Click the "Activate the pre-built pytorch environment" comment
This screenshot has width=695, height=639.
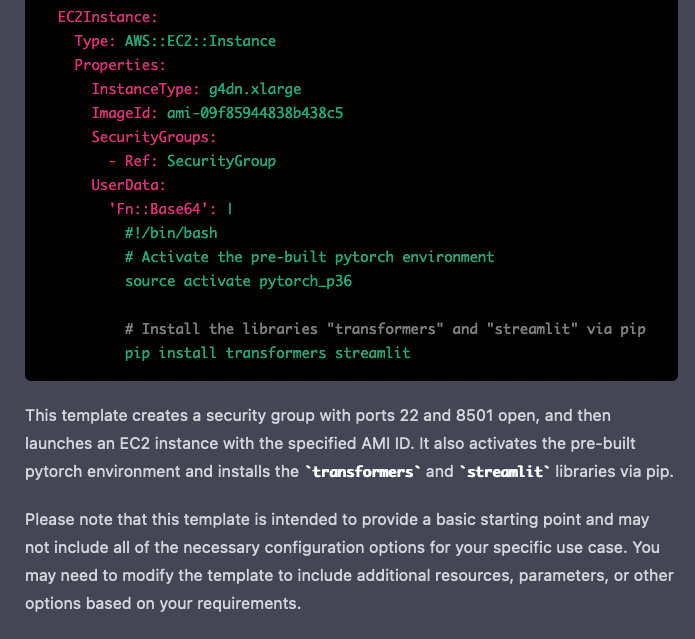coord(310,257)
